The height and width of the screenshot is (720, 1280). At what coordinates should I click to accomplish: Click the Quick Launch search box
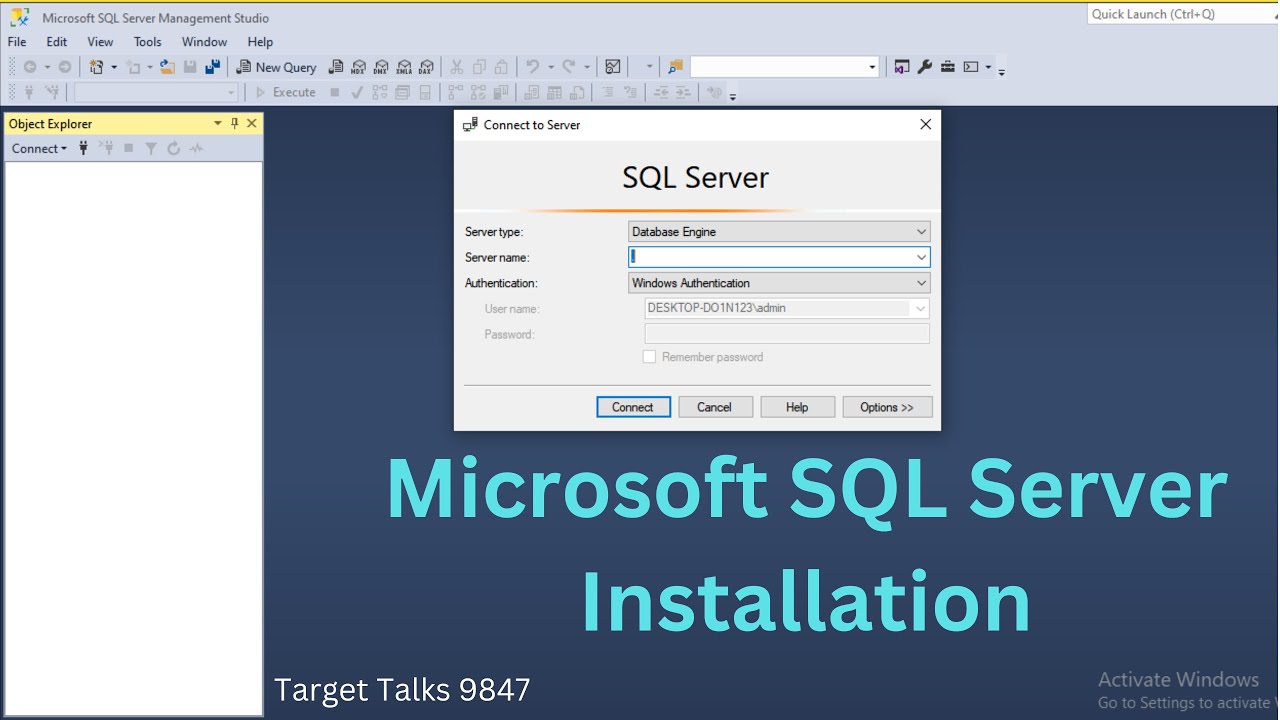1182,14
